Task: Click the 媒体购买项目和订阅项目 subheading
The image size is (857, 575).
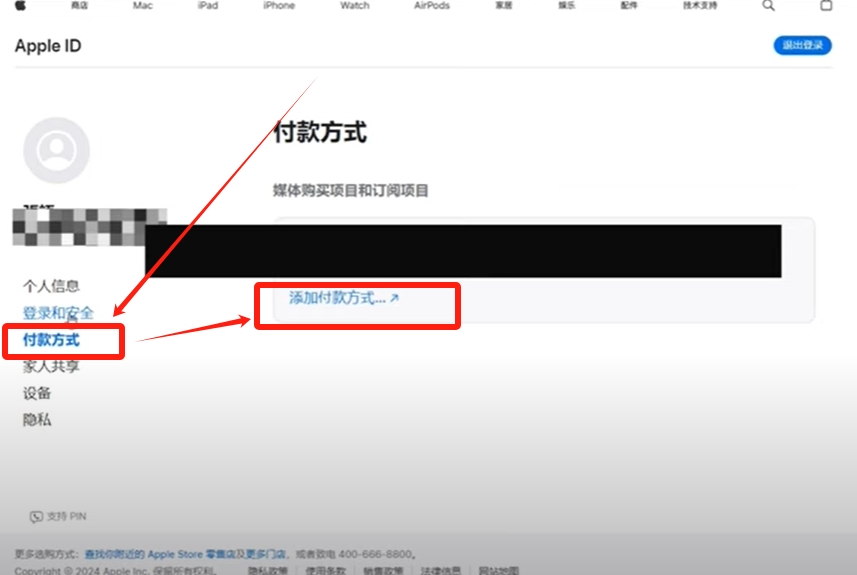Action: click(350, 190)
